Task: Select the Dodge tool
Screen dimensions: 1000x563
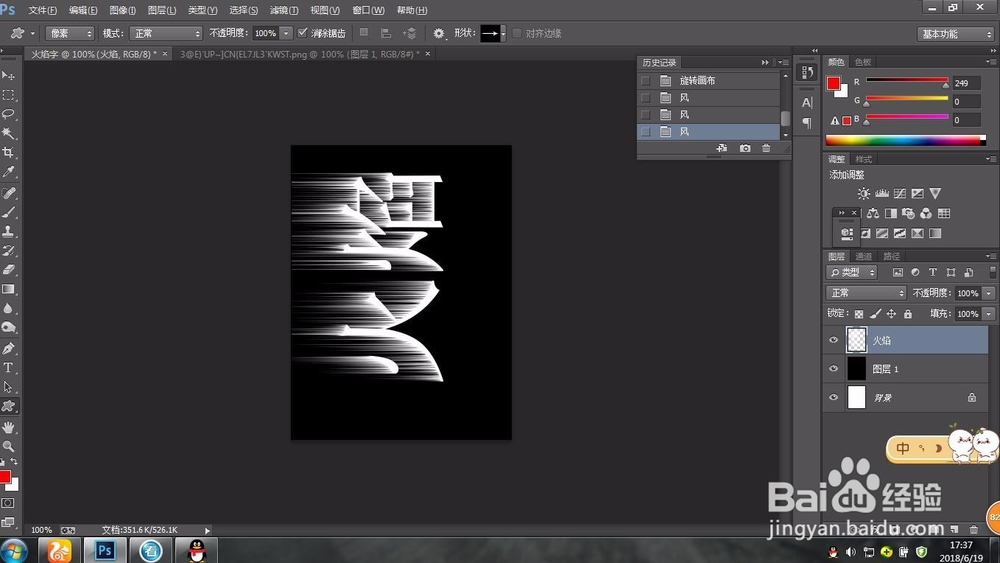Action: [x=8, y=327]
